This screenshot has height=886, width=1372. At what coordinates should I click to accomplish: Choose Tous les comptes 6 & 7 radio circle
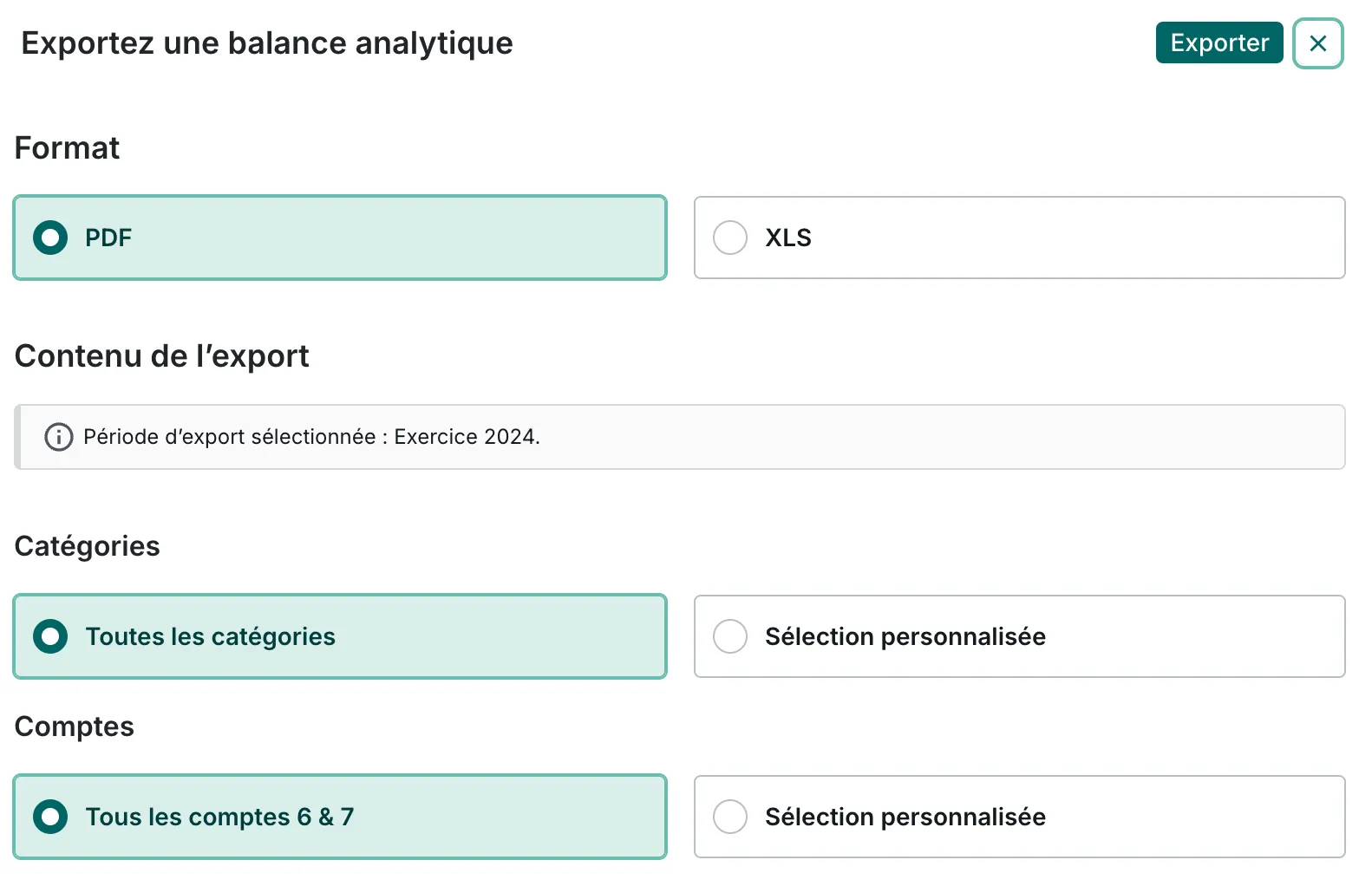coord(50,817)
